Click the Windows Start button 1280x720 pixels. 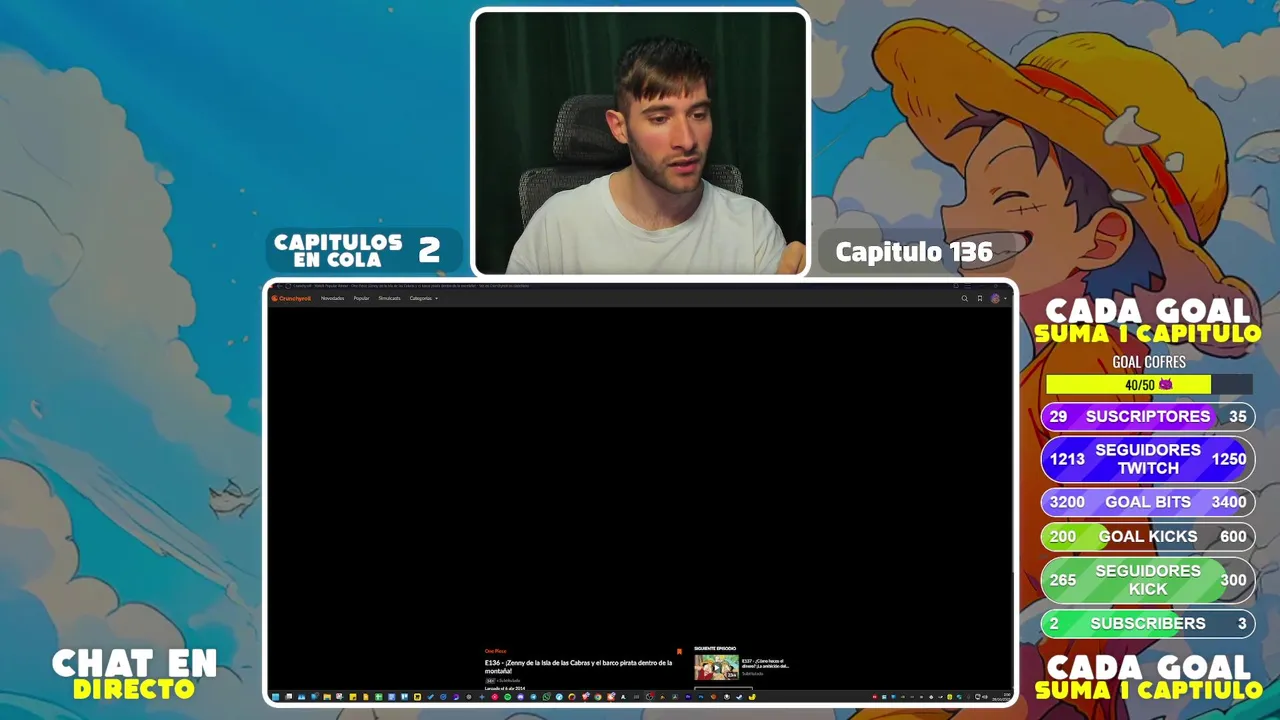pos(275,697)
